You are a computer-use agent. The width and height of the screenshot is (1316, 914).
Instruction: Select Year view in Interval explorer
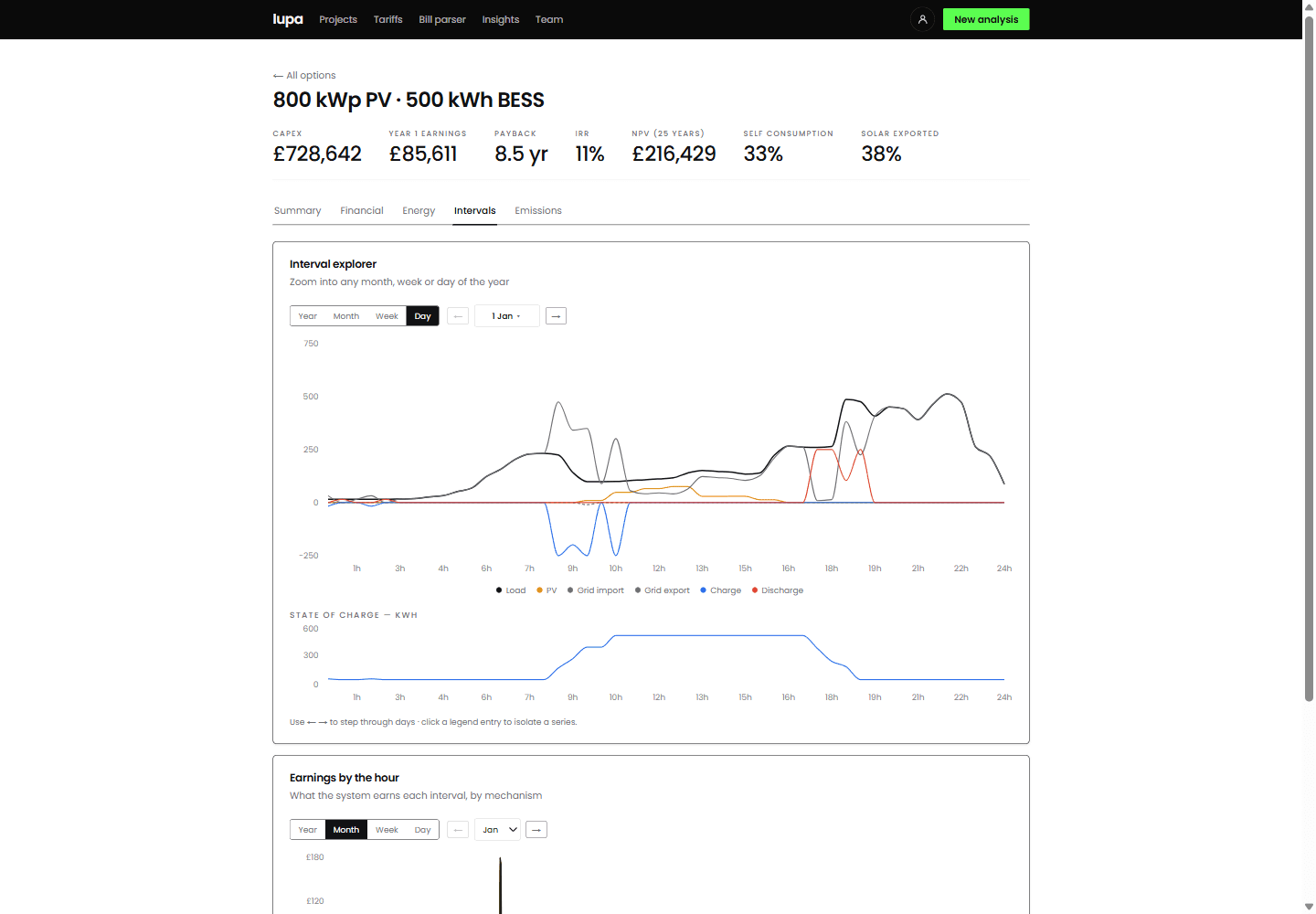(308, 316)
